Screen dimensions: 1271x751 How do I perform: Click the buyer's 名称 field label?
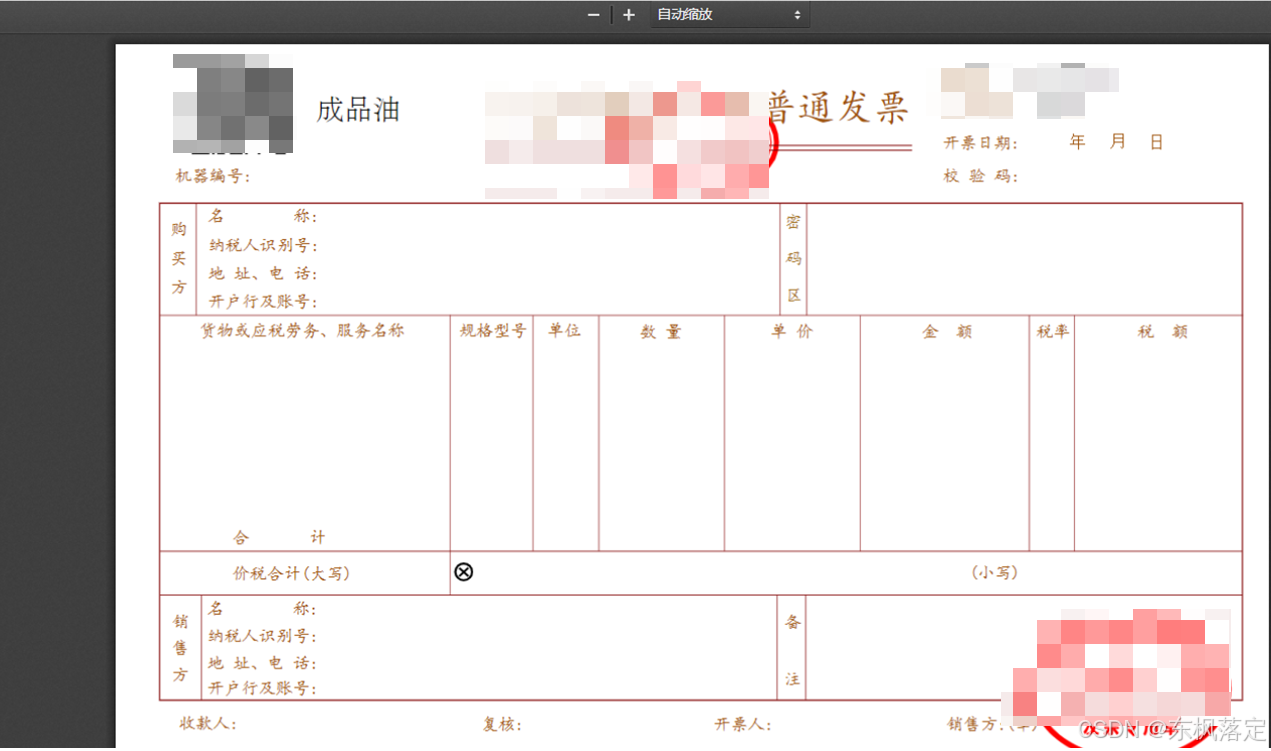[263, 217]
